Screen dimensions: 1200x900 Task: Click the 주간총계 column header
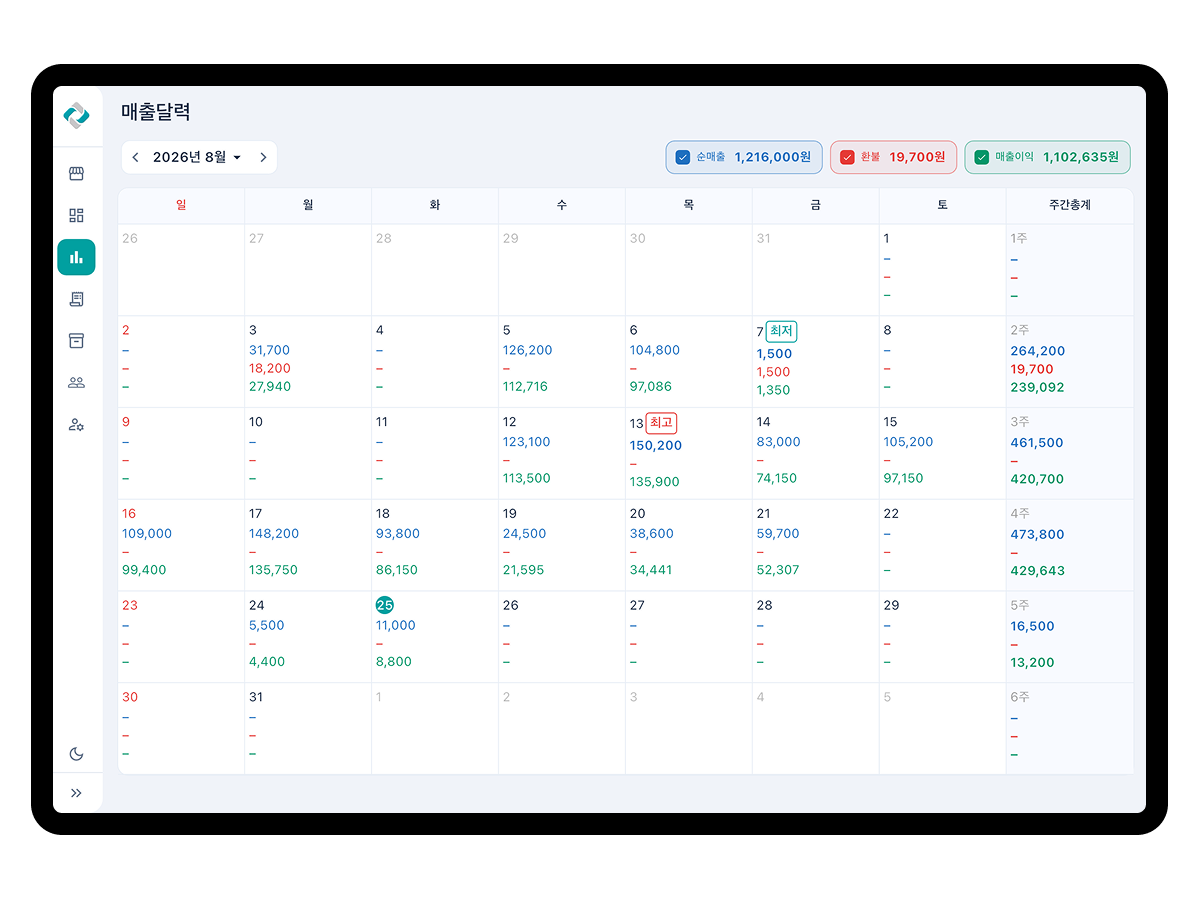tap(1070, 205)
